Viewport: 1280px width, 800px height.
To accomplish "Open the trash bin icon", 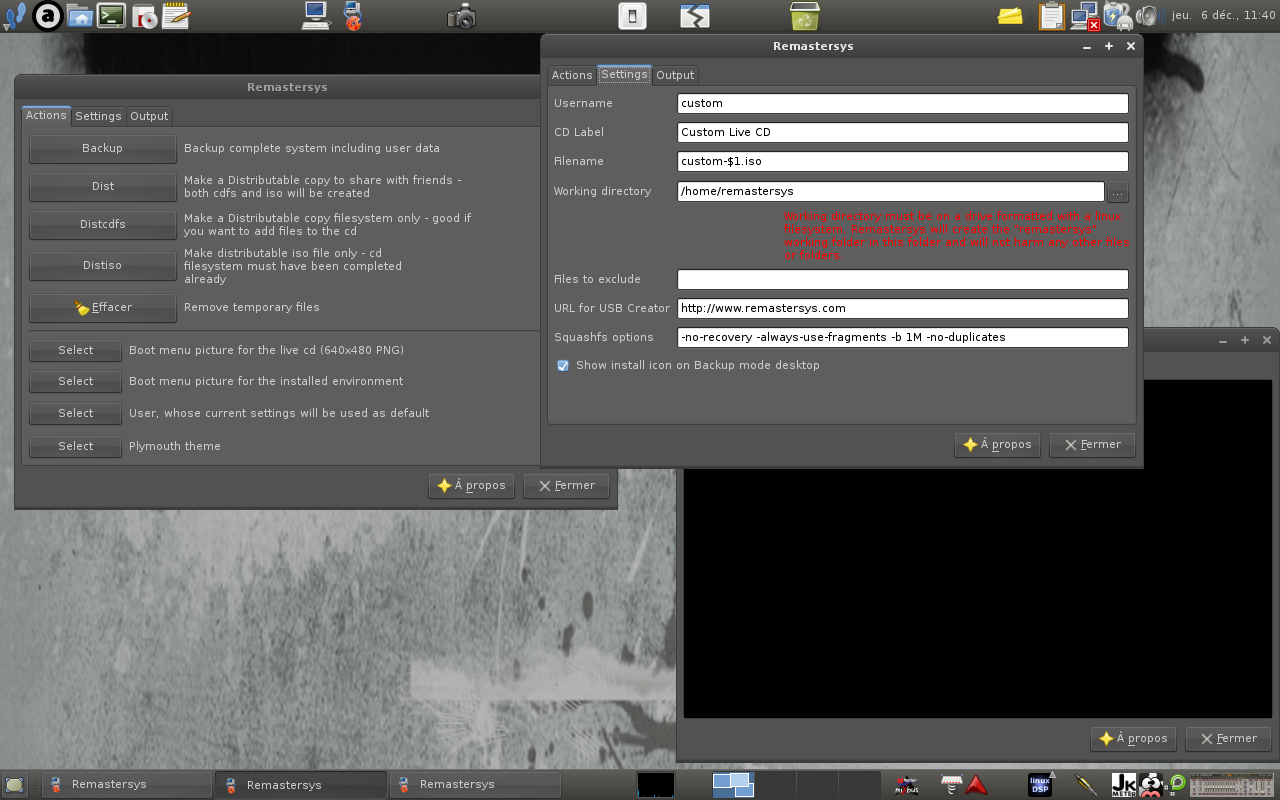I will [804, 16].
